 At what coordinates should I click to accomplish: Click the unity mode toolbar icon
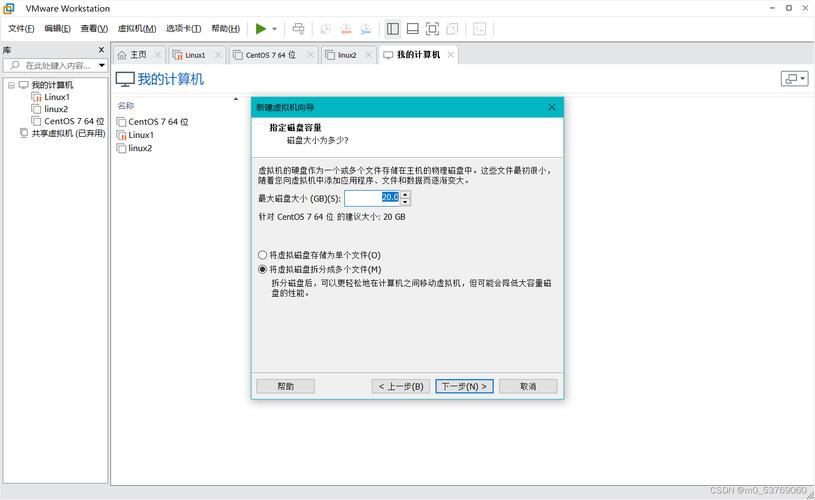pyautogui.click(x=452, y=29)
